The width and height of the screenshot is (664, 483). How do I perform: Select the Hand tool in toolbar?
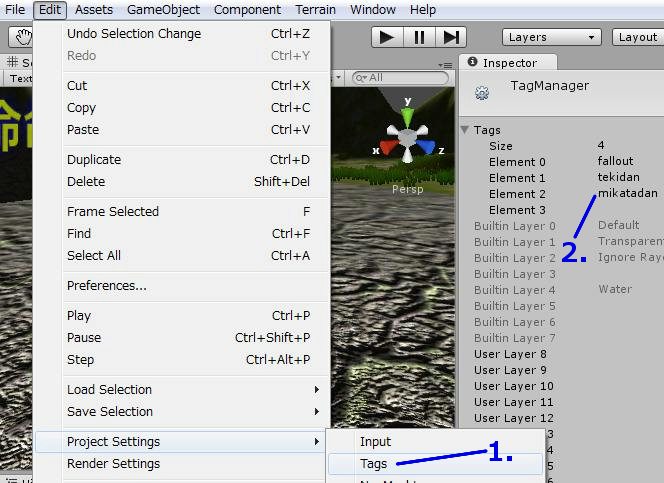tap(21, 37)
